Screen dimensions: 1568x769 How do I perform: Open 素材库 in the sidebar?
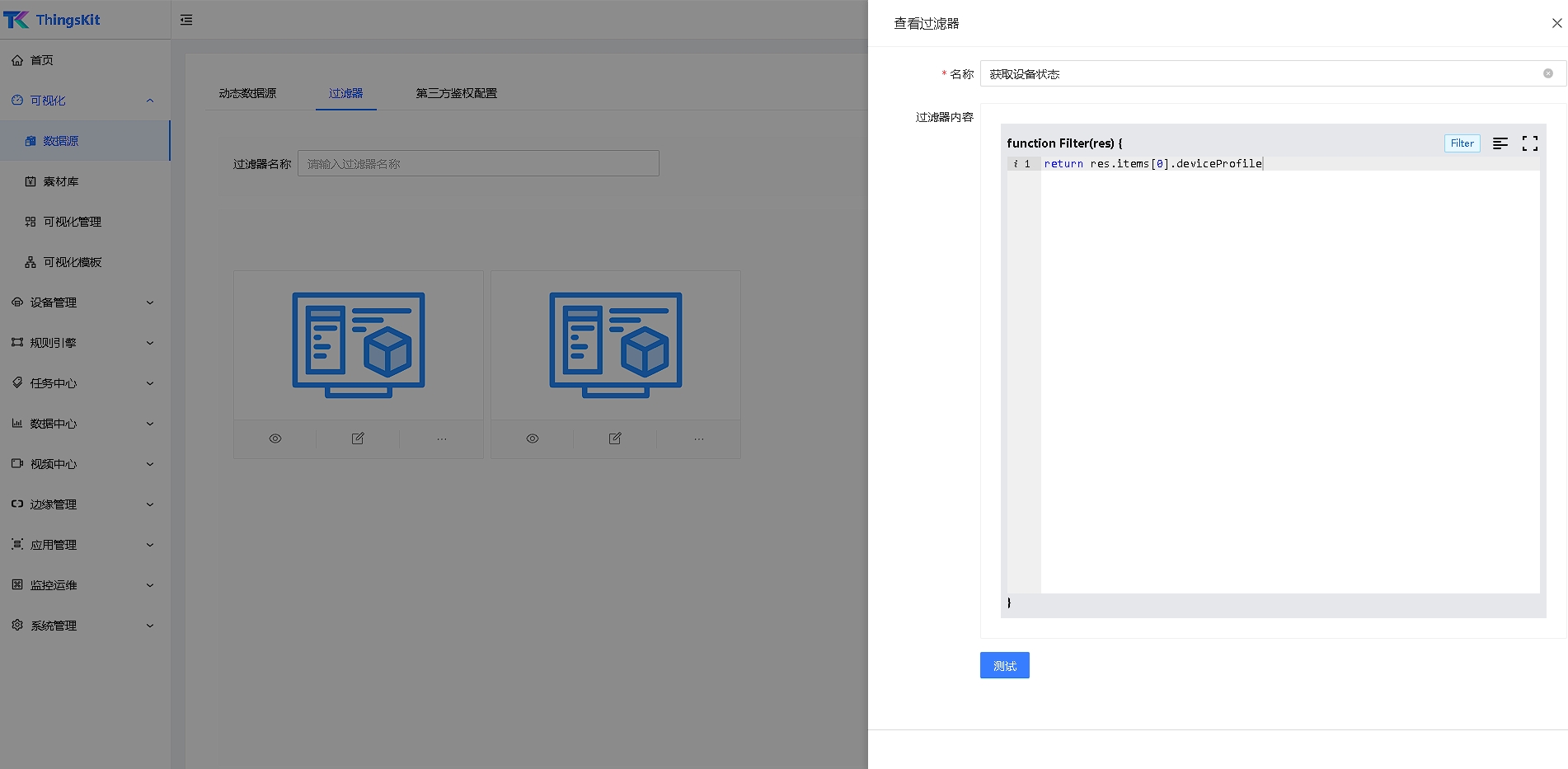click(61, 181)
